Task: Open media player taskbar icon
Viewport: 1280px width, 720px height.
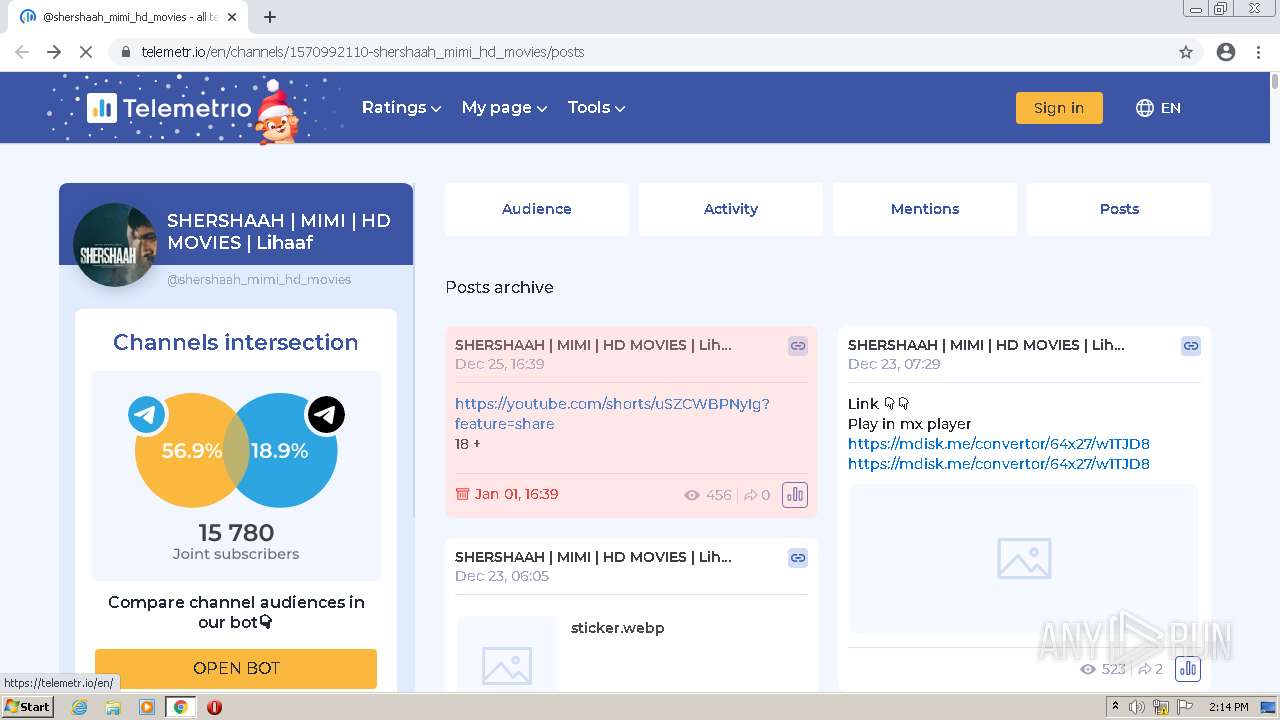Action: (147, 707)
